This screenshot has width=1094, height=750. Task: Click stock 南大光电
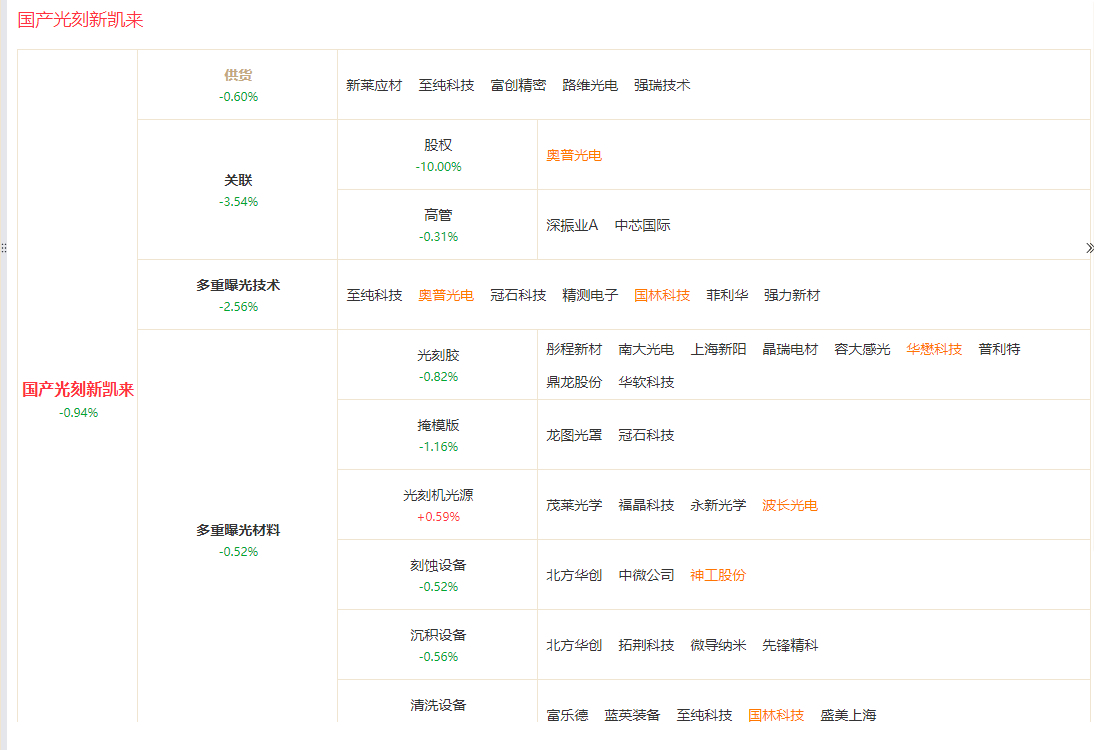click(646, 349)
